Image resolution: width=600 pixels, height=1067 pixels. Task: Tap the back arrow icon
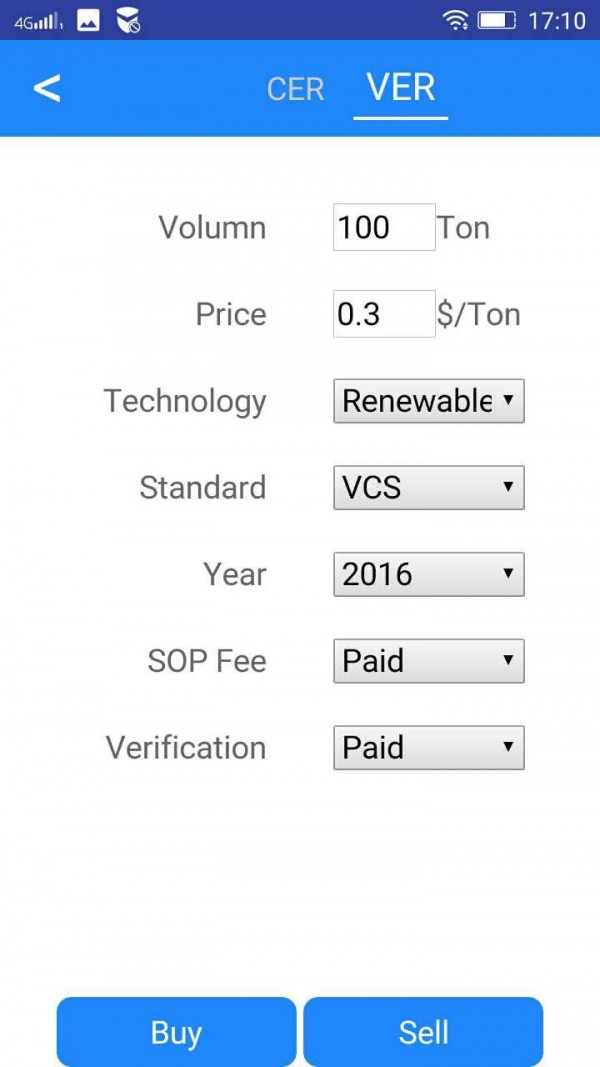(x=47, y=88)
